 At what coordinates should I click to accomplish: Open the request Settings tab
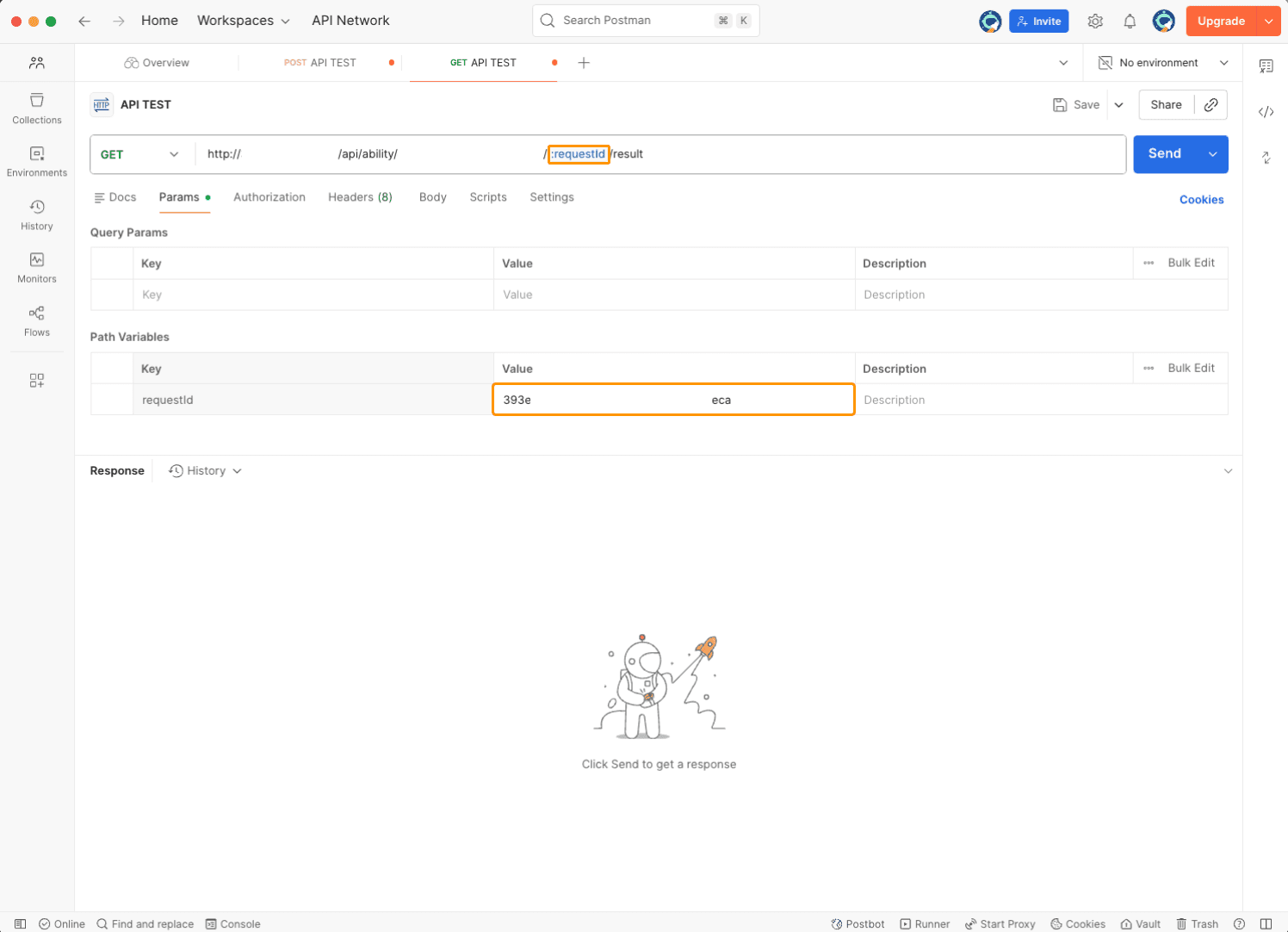coord(552,197)
